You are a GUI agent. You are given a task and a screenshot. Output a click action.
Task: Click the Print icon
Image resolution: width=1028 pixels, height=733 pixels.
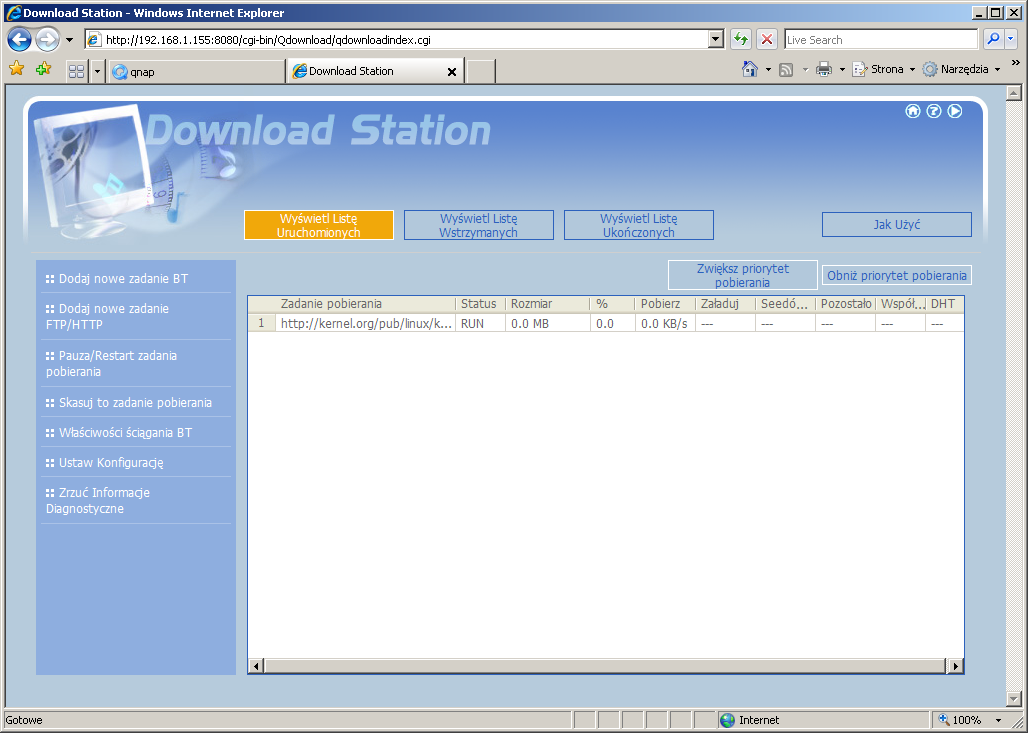(x=824, y=69)
